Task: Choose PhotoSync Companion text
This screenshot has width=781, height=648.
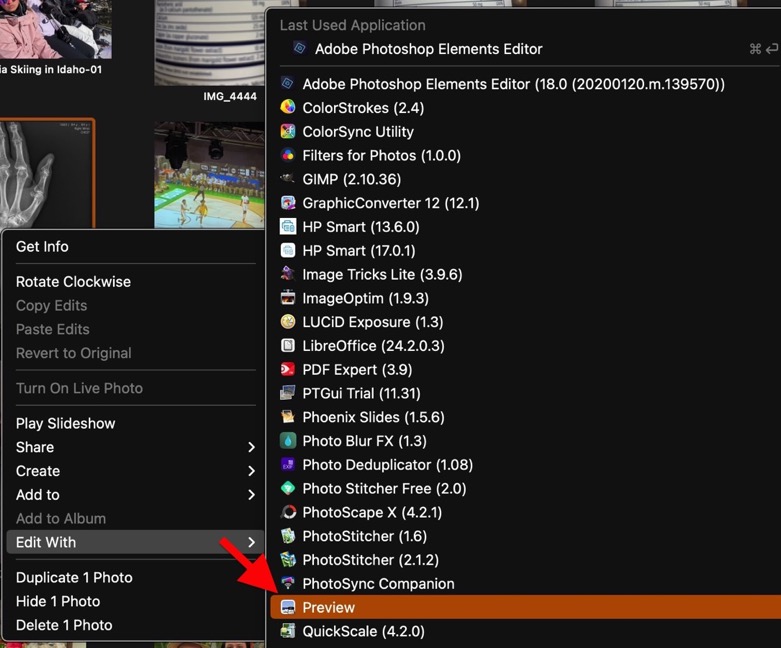Action: click(379, 583)
